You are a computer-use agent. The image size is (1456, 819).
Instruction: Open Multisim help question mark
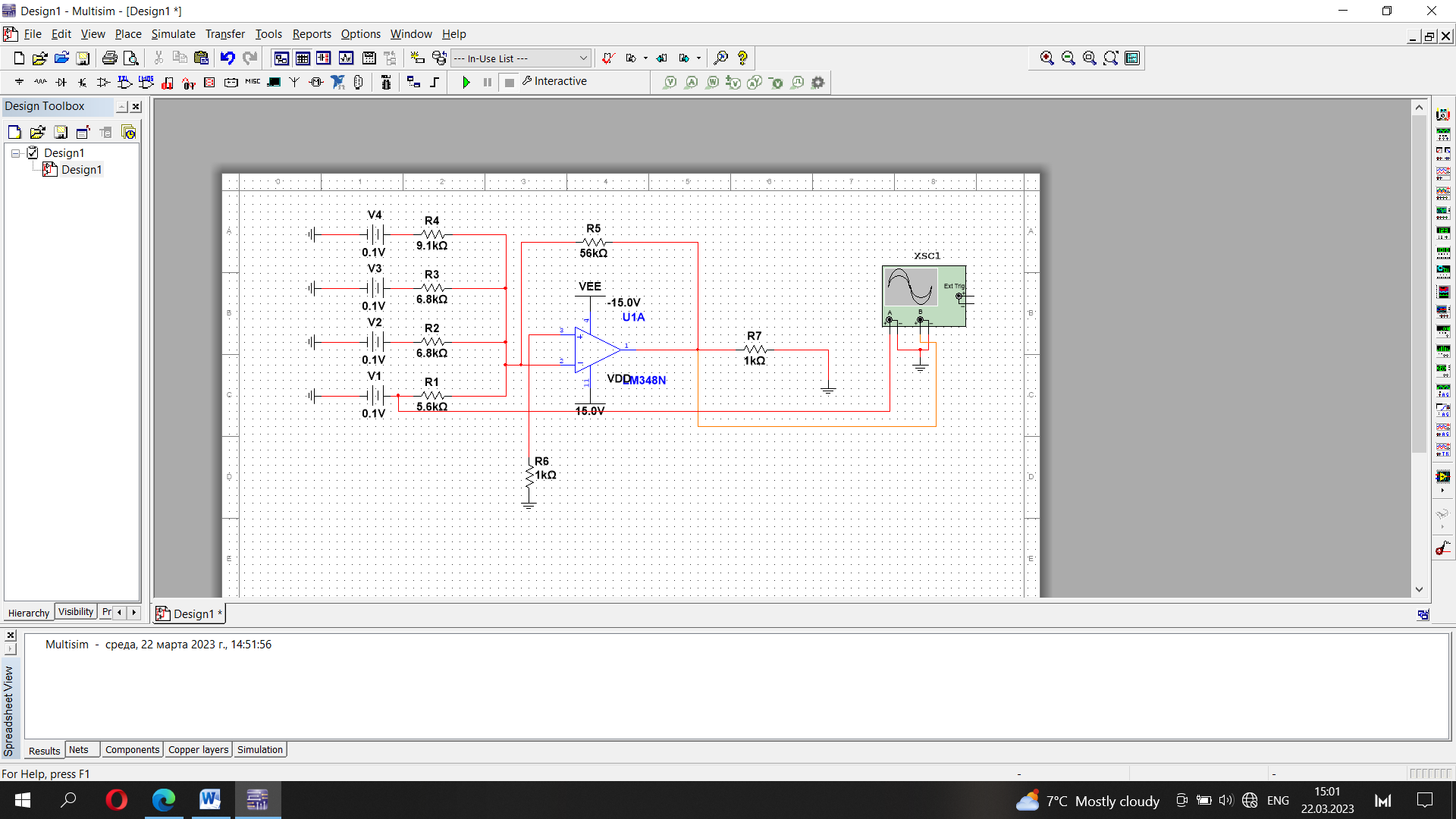pos(742,58)
